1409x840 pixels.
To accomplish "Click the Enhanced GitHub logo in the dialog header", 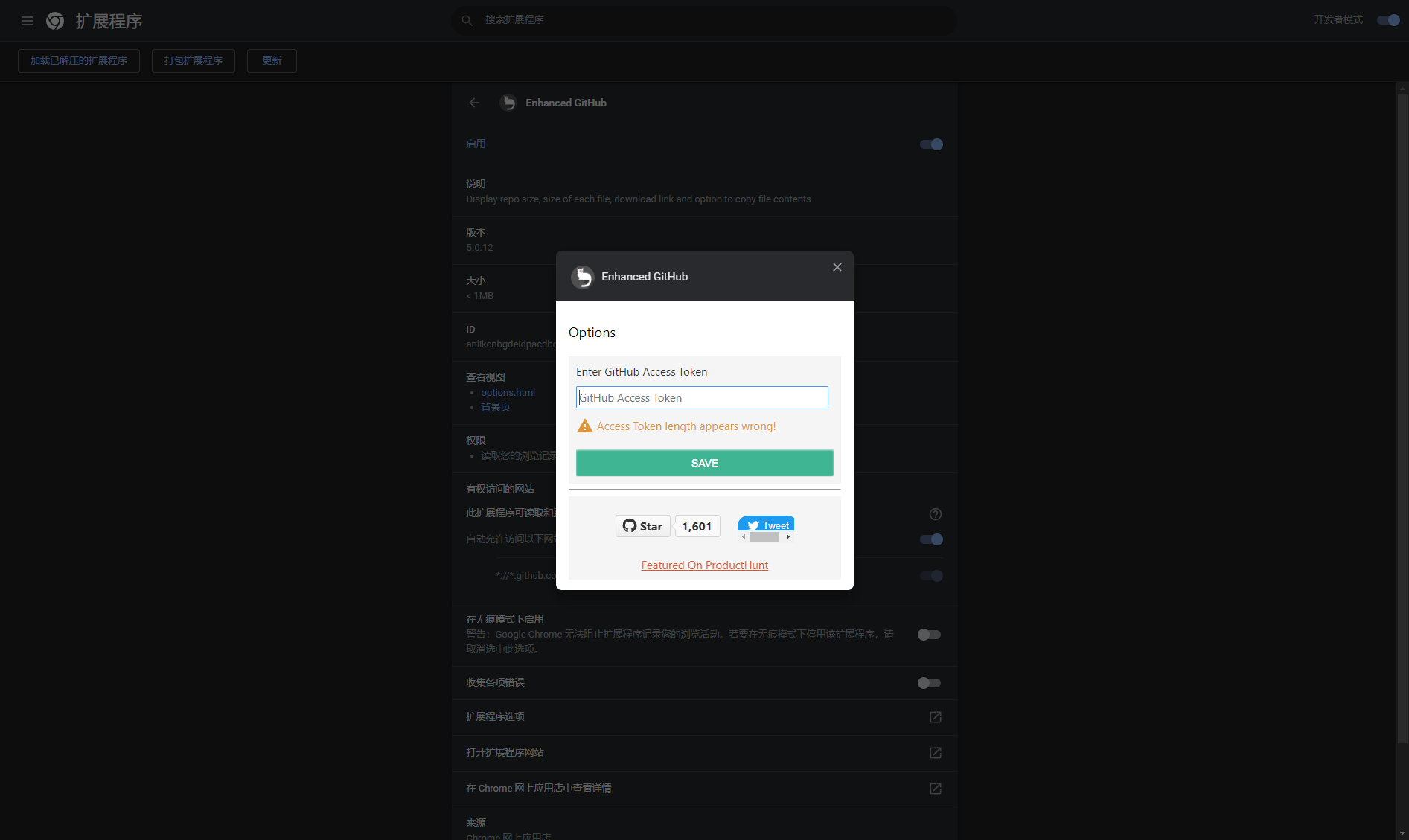I will (582, 277).
